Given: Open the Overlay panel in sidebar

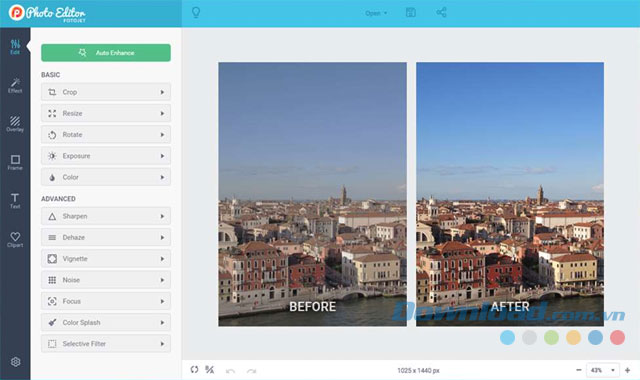Looking at the screenshot, I should [x=15, y=124].
